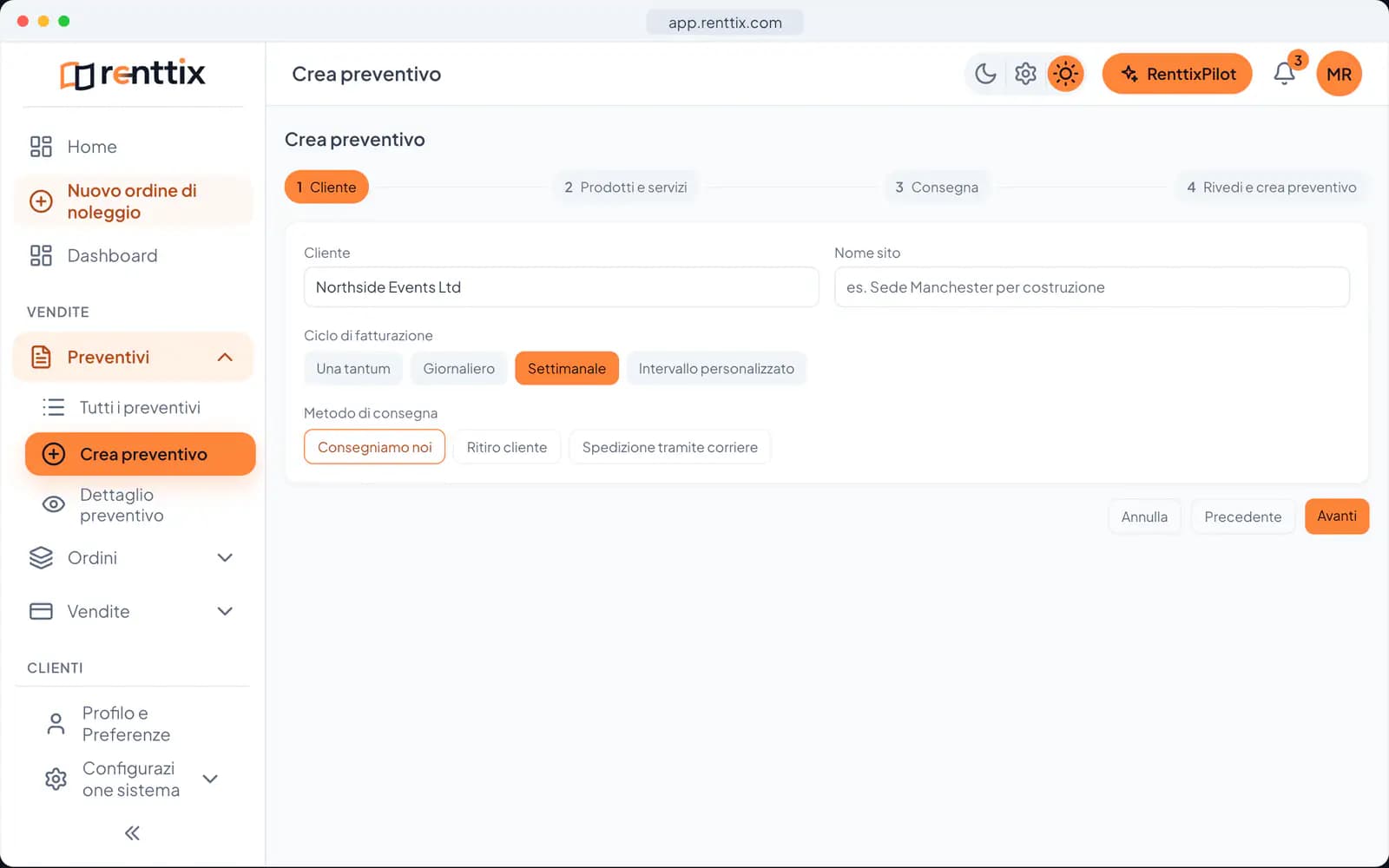Click the Nome sito input field
The height and width of the screenshot is (868, 1389).
[1091, 286]
